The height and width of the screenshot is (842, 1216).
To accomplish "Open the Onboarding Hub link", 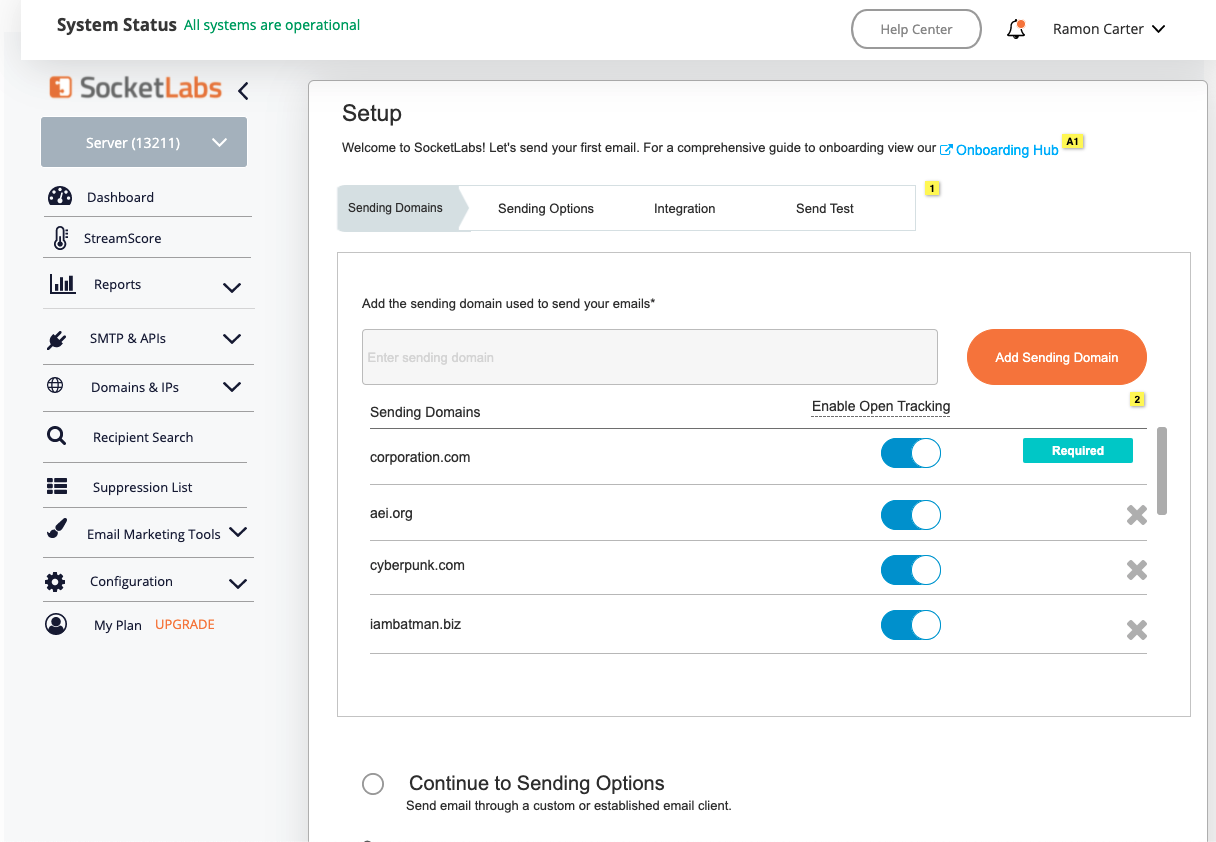I will (x=1007, y=150).
